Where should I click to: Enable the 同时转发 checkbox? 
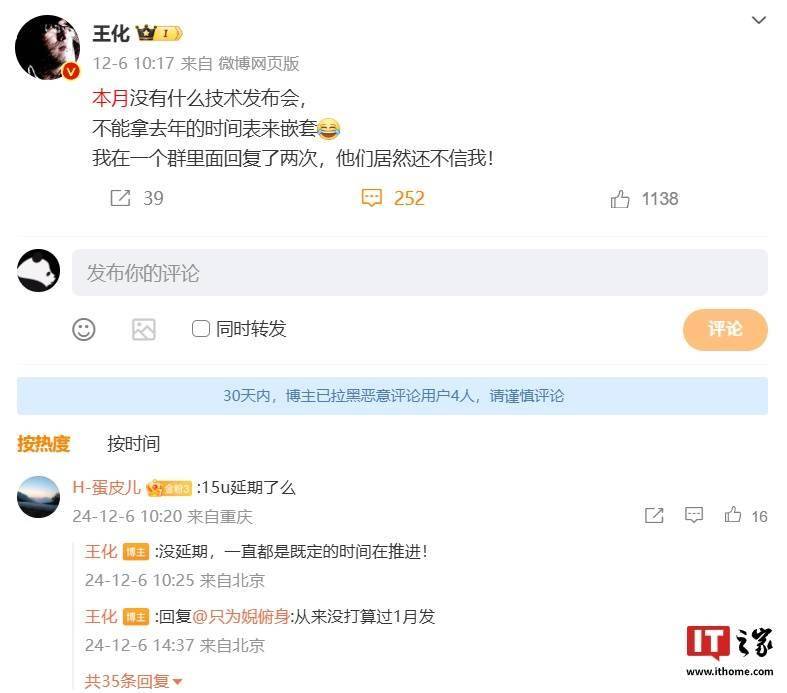201,329
